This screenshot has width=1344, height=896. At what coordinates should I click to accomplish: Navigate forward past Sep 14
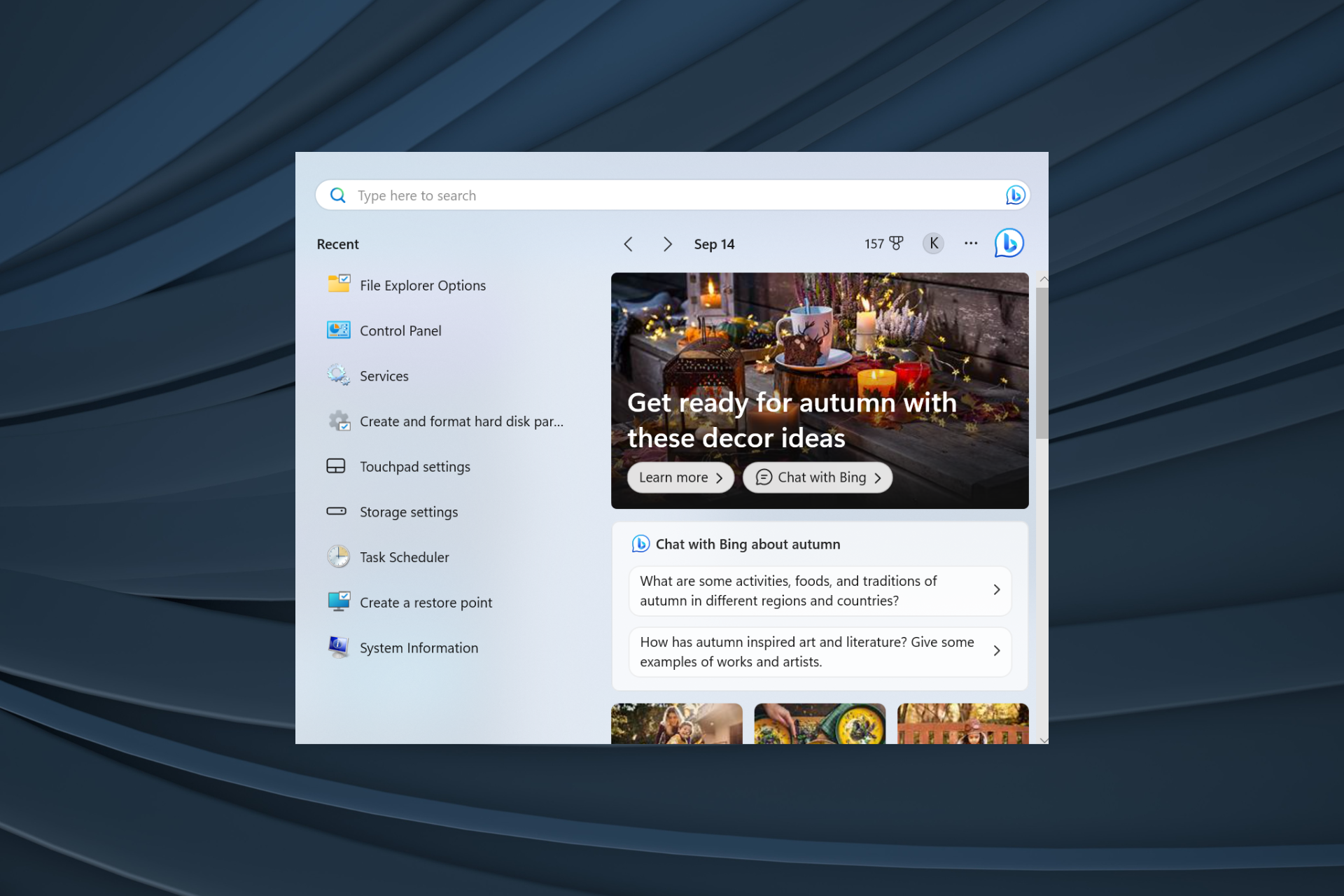[667, 244]
